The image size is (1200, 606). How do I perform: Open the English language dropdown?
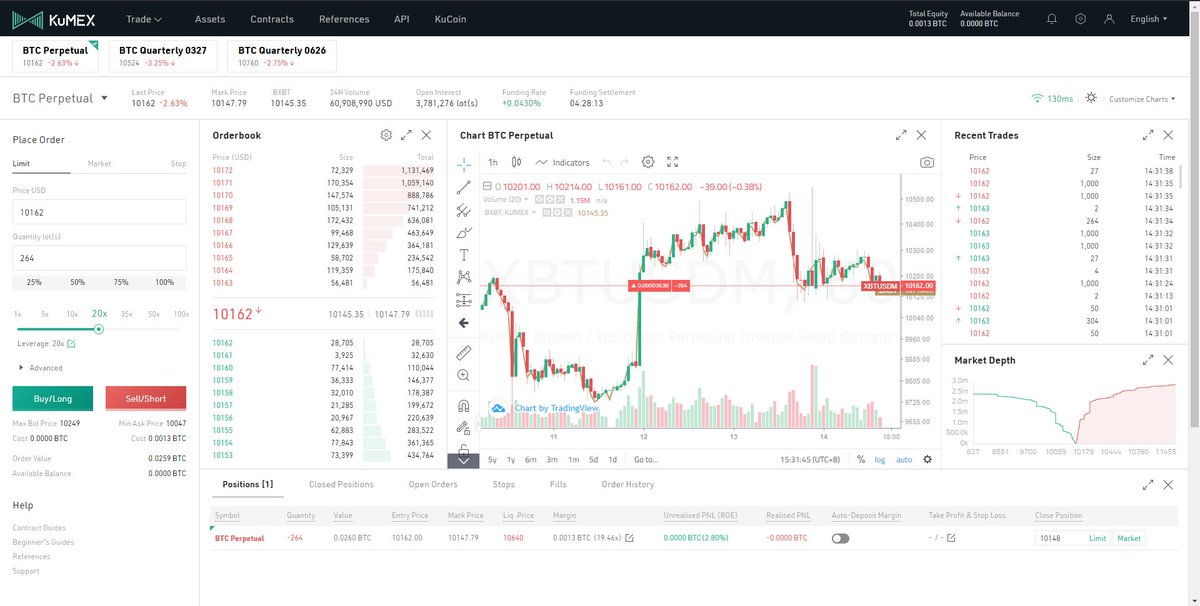tap(1148, 19)
